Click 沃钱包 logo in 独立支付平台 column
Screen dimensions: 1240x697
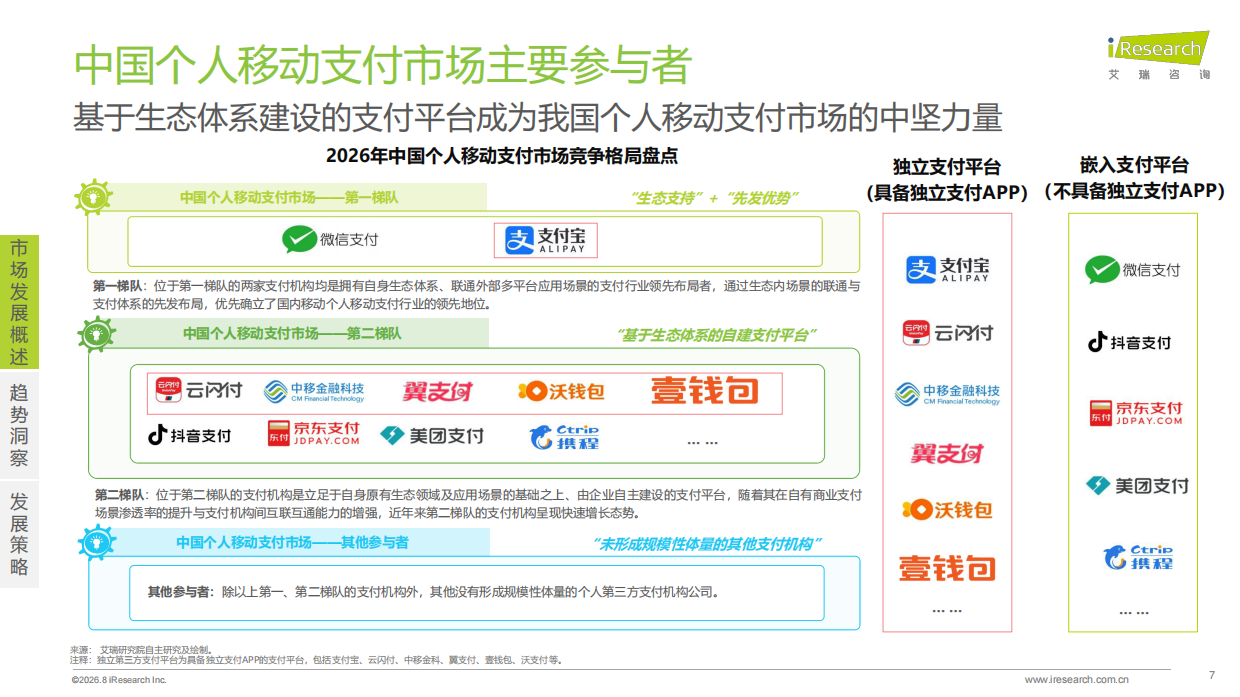pyautogui.click(x=947, y=510)
